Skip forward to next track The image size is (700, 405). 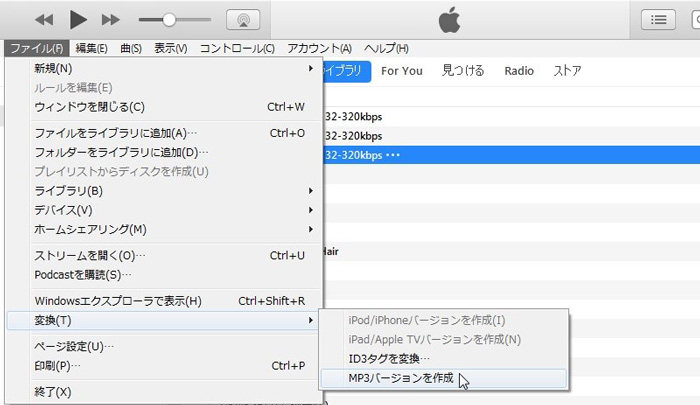pos(110,20)
